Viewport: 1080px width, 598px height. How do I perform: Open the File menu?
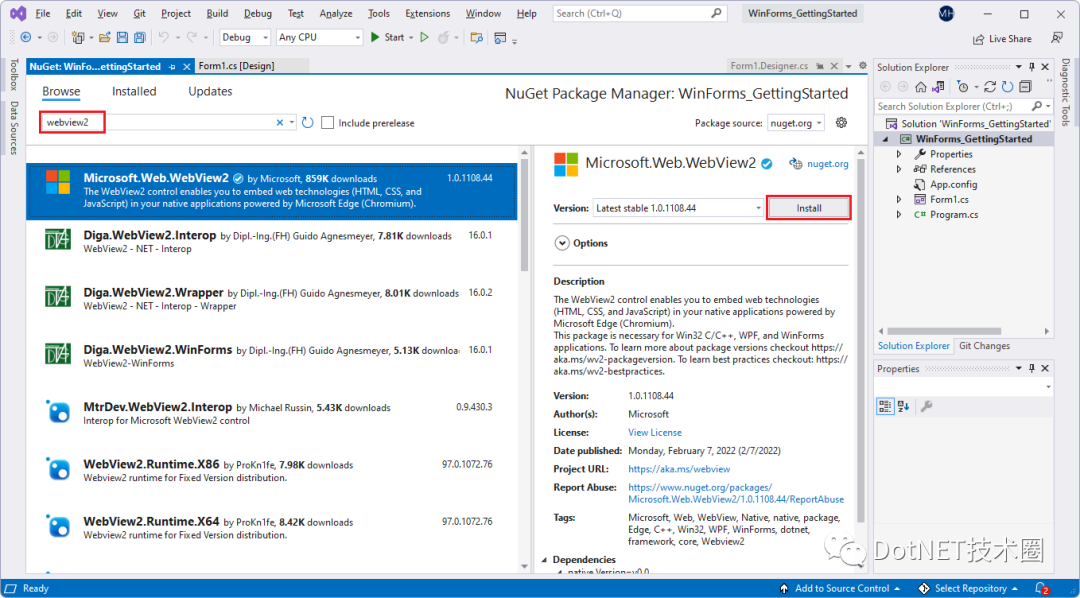42,14
